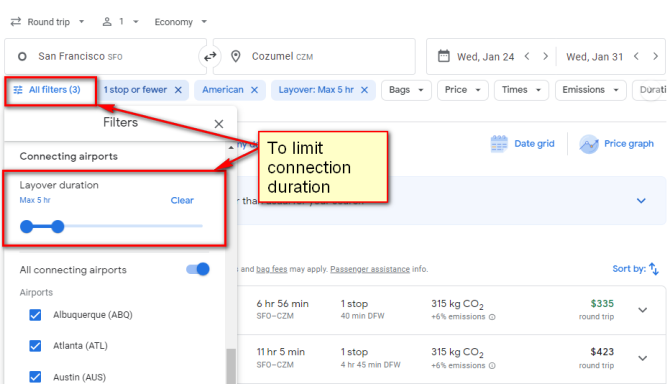Viewport: 670px width, 384px height.
Task: Open the Emissions filter dropdown
Action: (x=591, y=90)
